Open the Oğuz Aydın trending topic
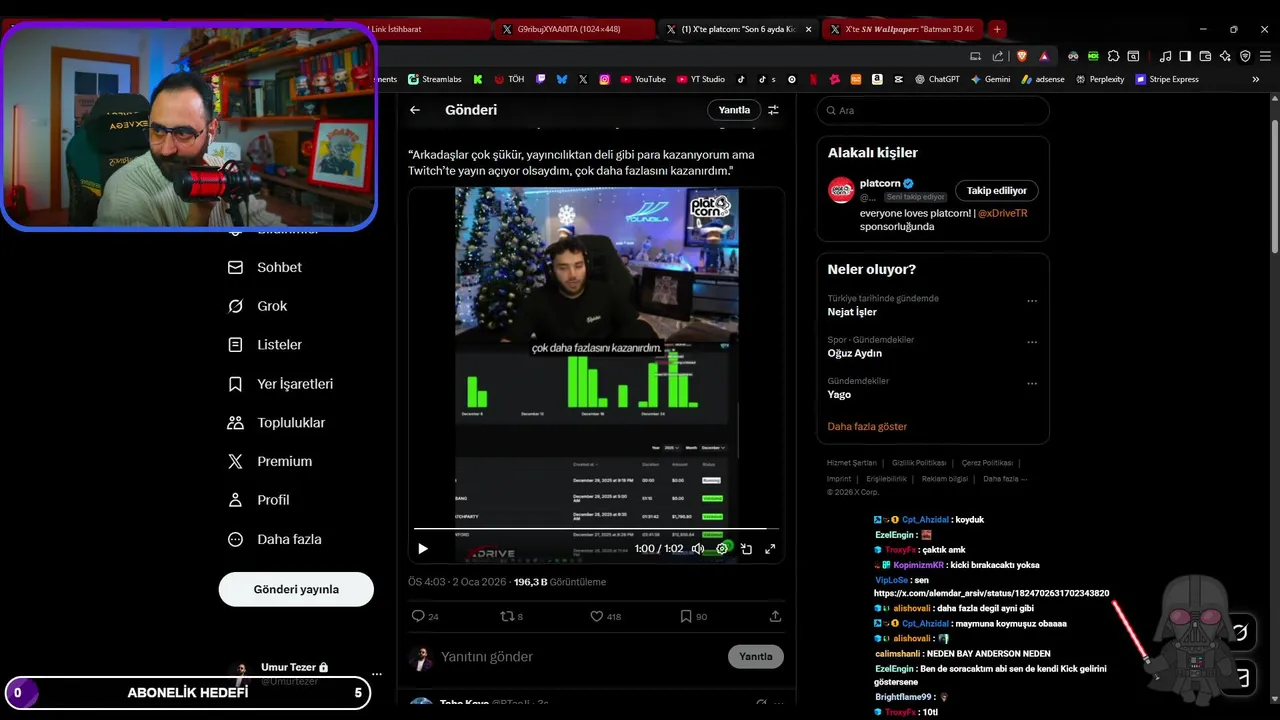 tap(855, 353)
